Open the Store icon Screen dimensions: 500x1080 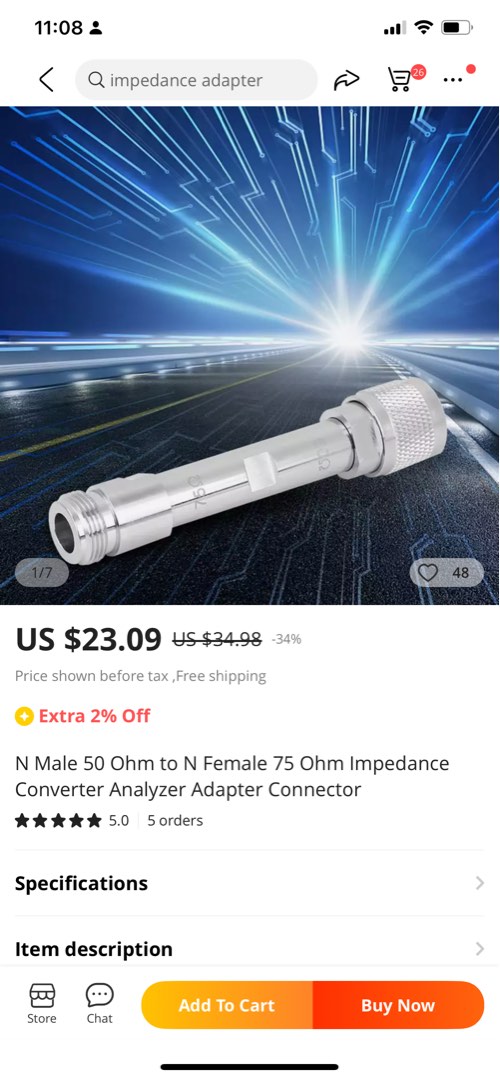point(42,1004)
